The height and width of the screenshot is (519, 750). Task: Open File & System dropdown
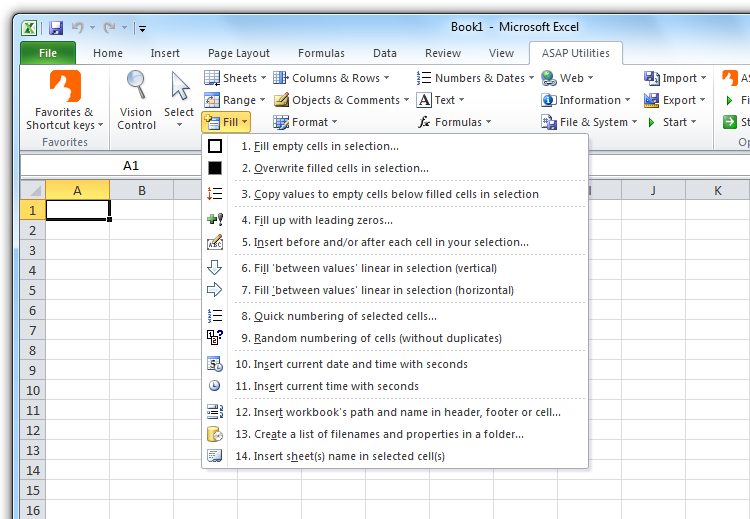589,122
